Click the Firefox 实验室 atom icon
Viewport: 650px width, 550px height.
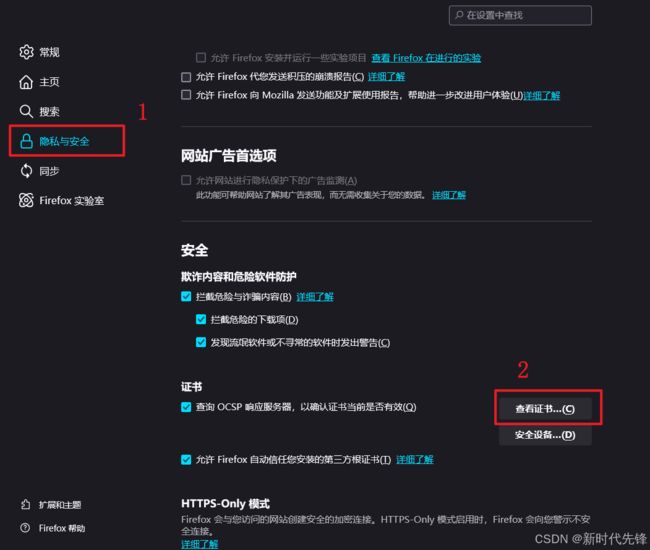(x=26, y=200)
